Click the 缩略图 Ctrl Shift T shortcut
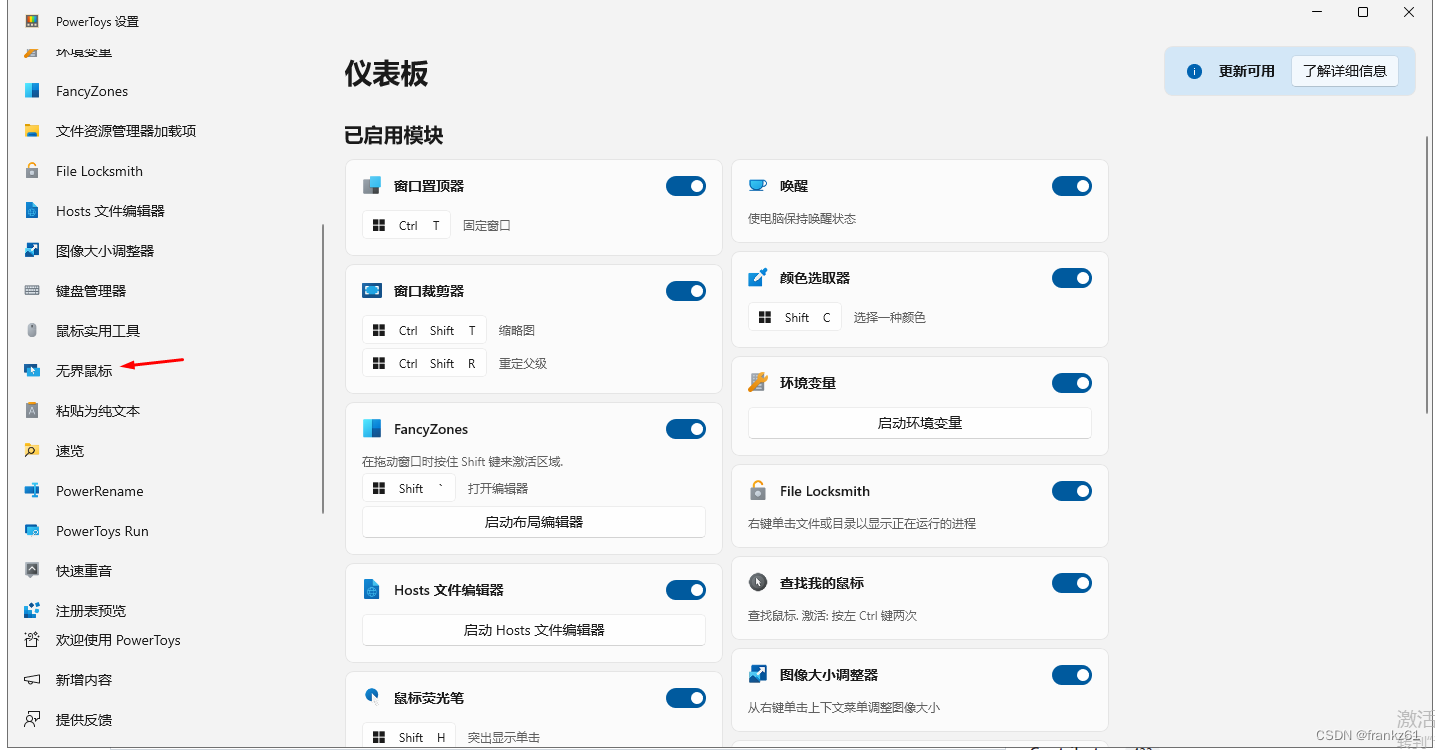The image size is (1435, 750). (424, 331)
